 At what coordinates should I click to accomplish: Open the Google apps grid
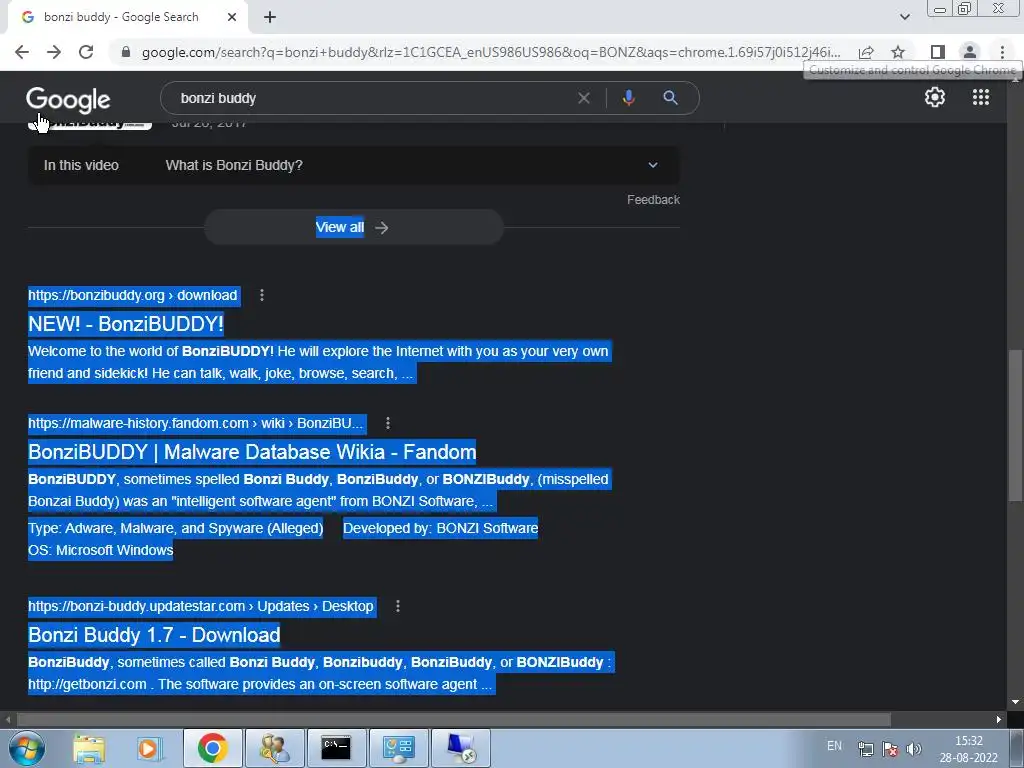click(x=981, y=97)
